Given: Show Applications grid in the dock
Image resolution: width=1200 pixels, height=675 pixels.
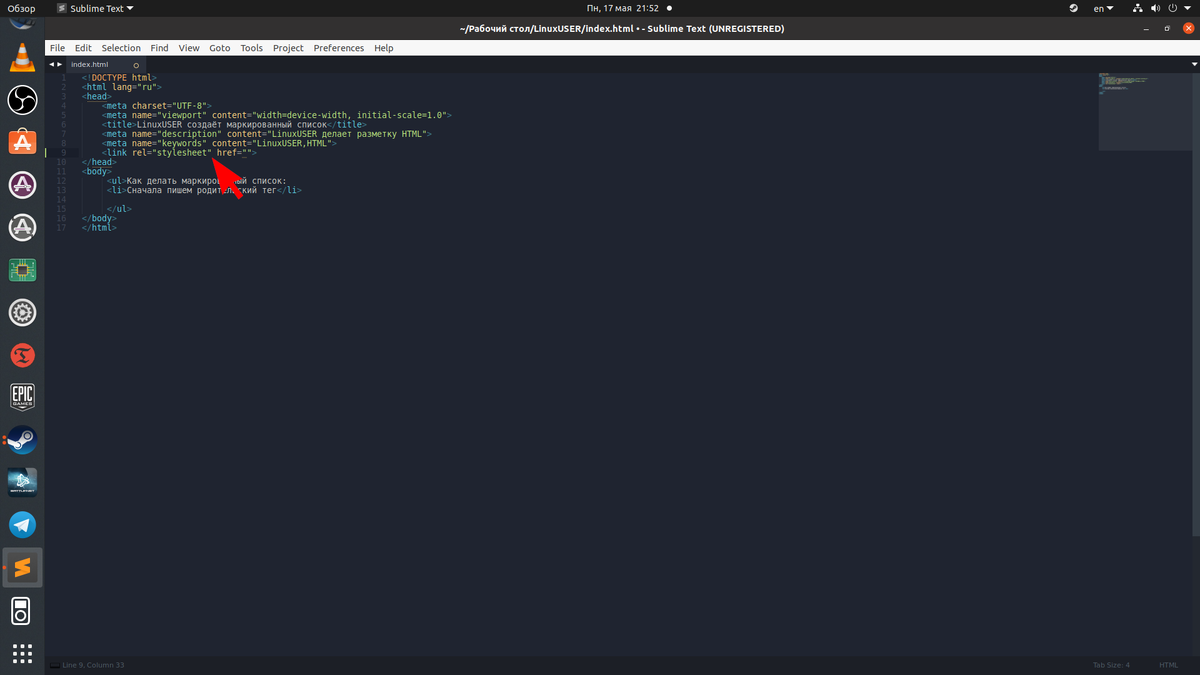Looking at the screenshot, I should click(22, 652).
